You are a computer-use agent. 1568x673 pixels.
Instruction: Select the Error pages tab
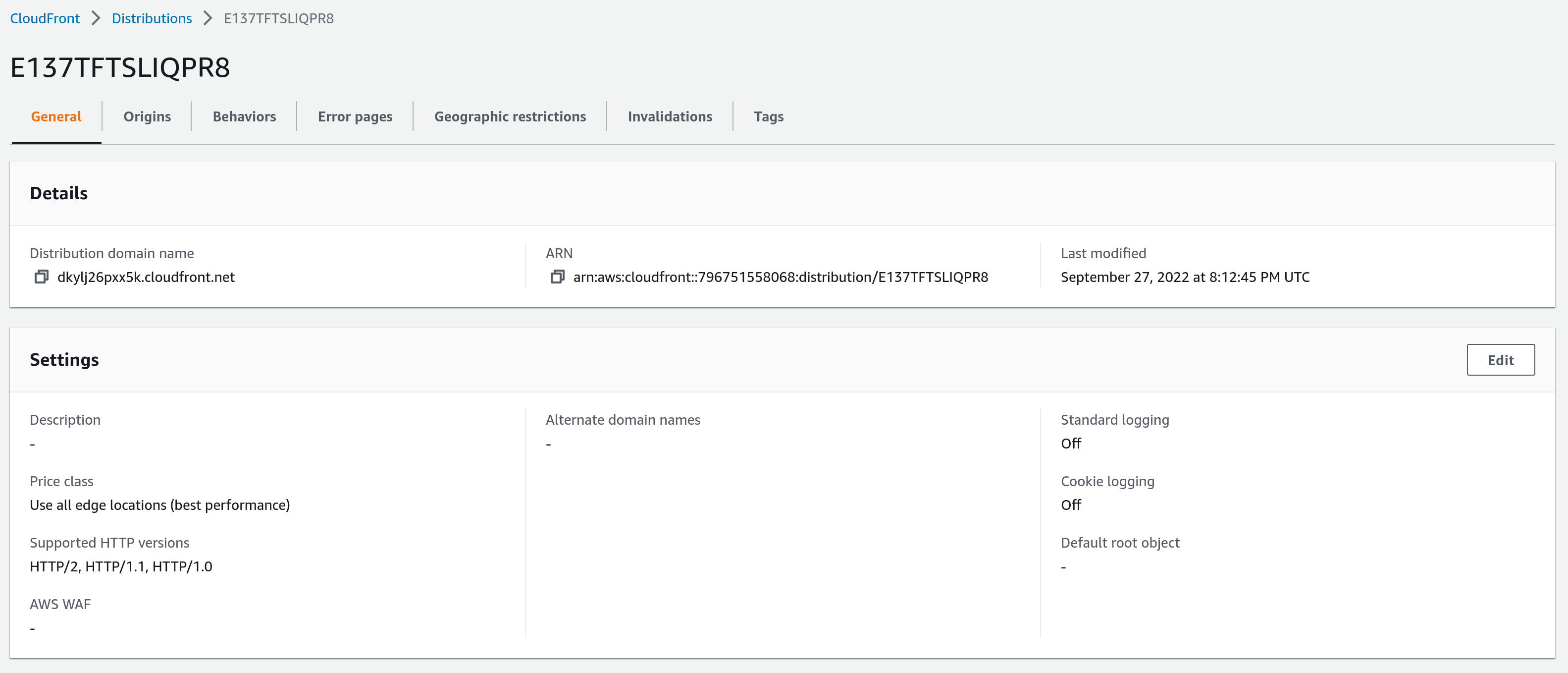tap(354, 116)
